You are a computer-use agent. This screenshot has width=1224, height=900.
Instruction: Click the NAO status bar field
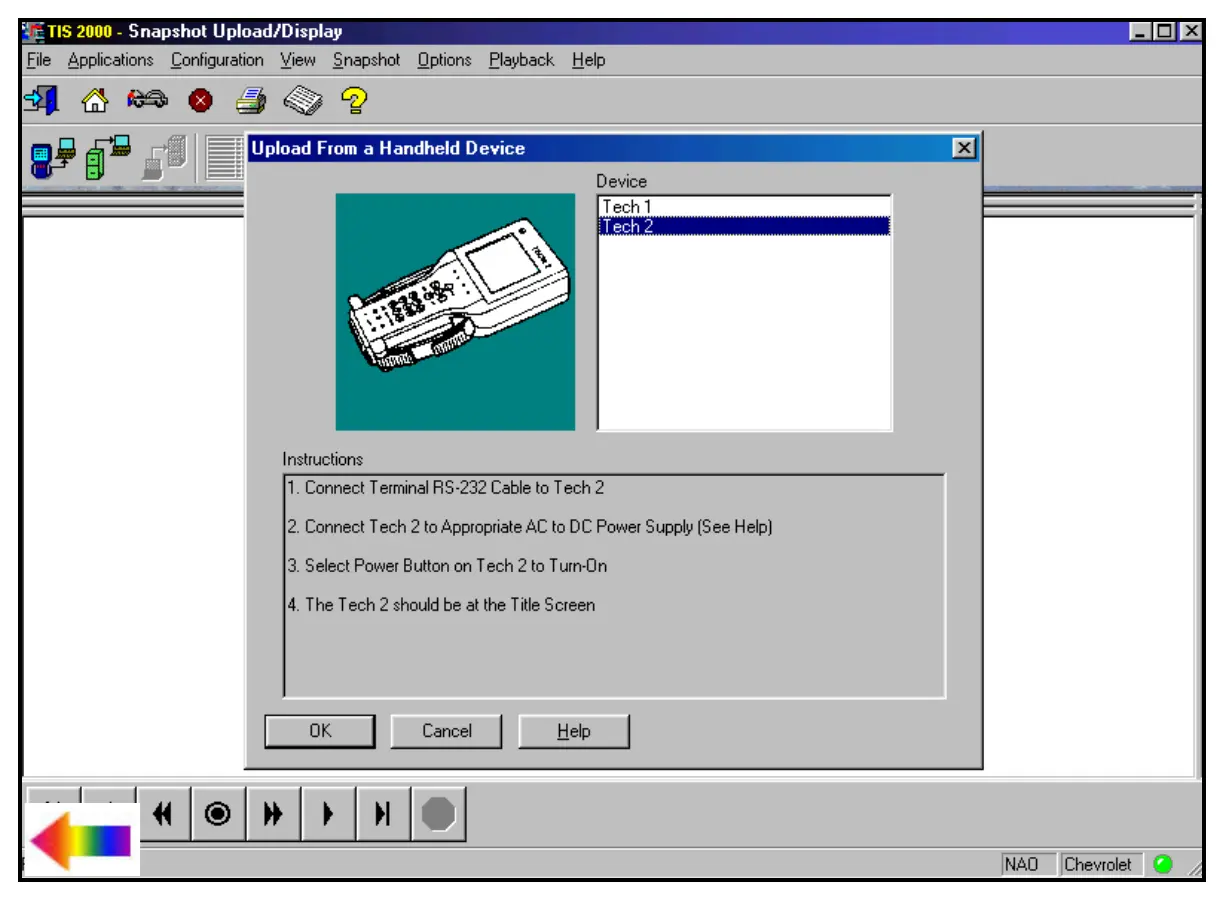point(1029,864)
